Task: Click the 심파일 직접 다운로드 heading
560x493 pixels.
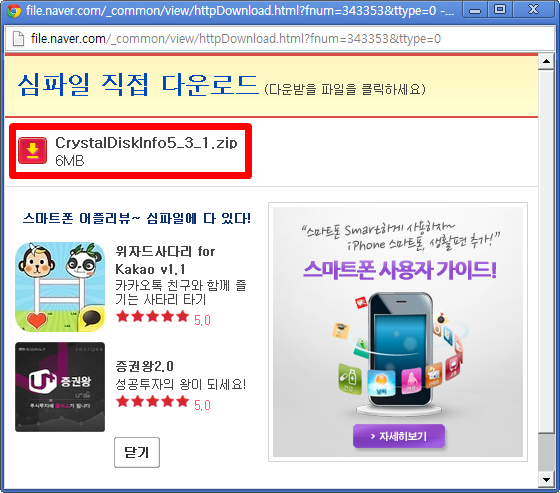Action: [x=138, y=85]
